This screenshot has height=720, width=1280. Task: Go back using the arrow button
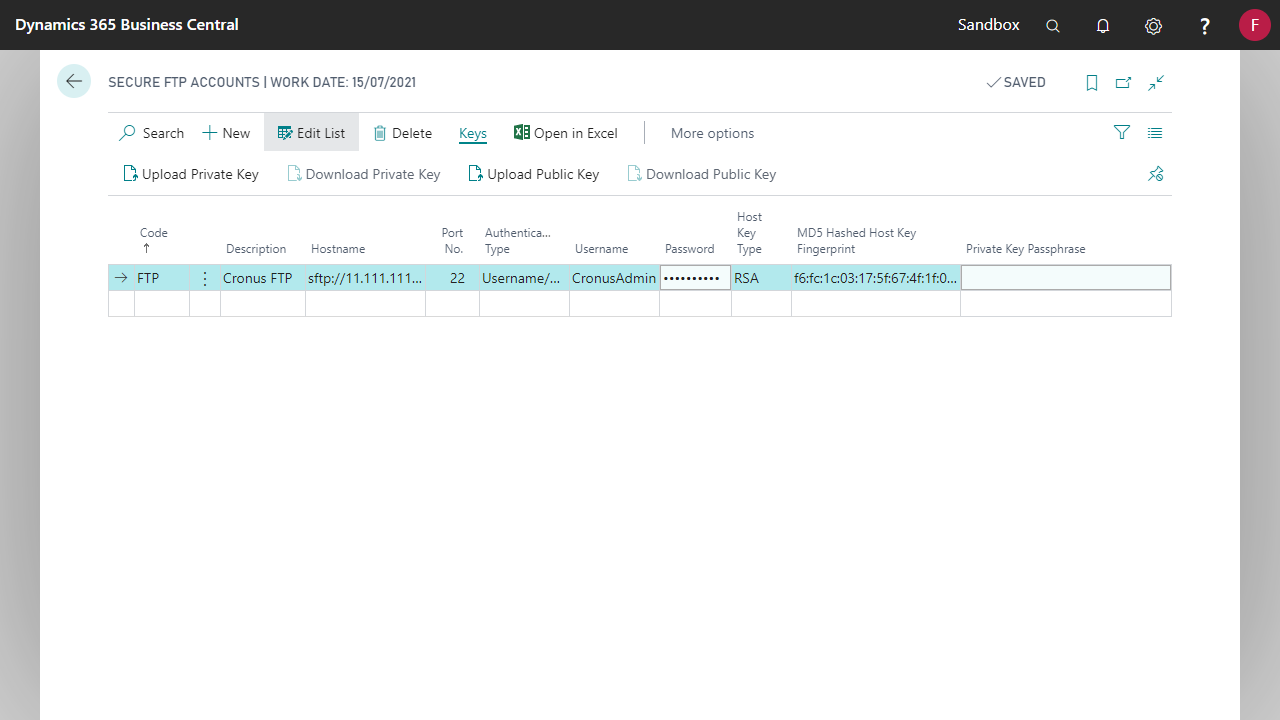(74, 81)
